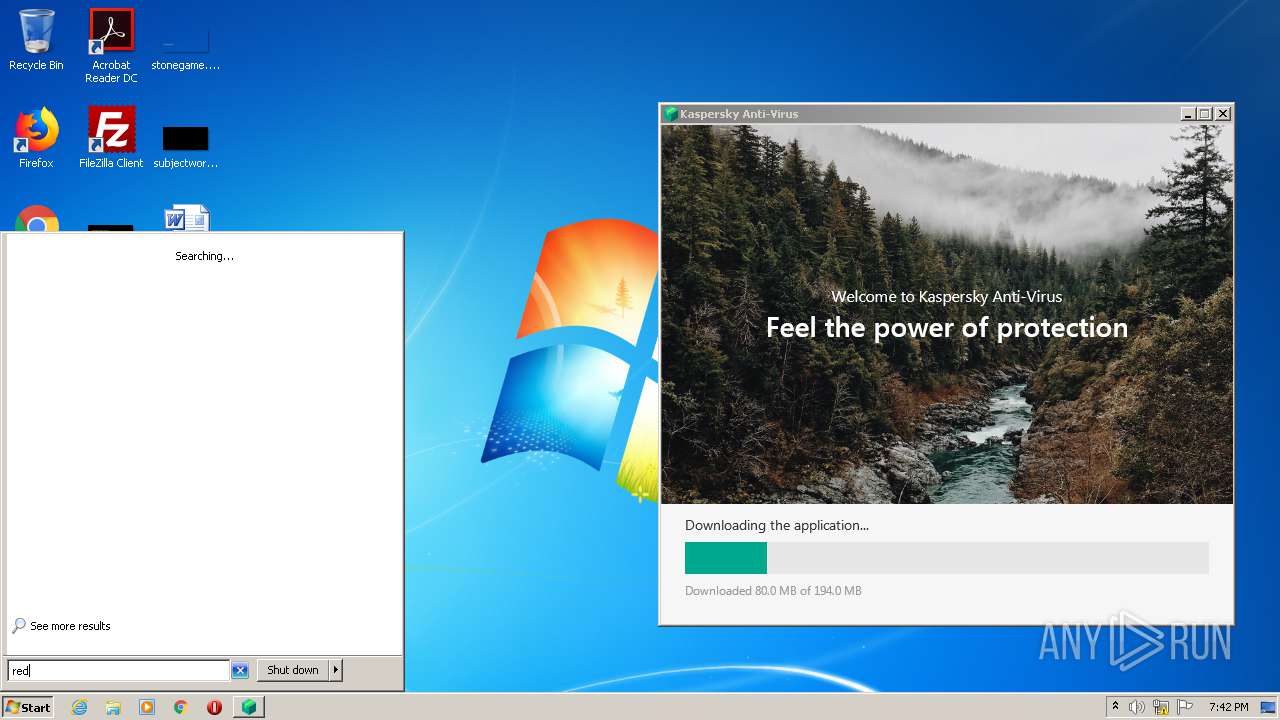Image resolution: width=1280 pixels, height=720 pixels.
Task: Click 'Downloading the application...' status text
Action: [777, 525]
